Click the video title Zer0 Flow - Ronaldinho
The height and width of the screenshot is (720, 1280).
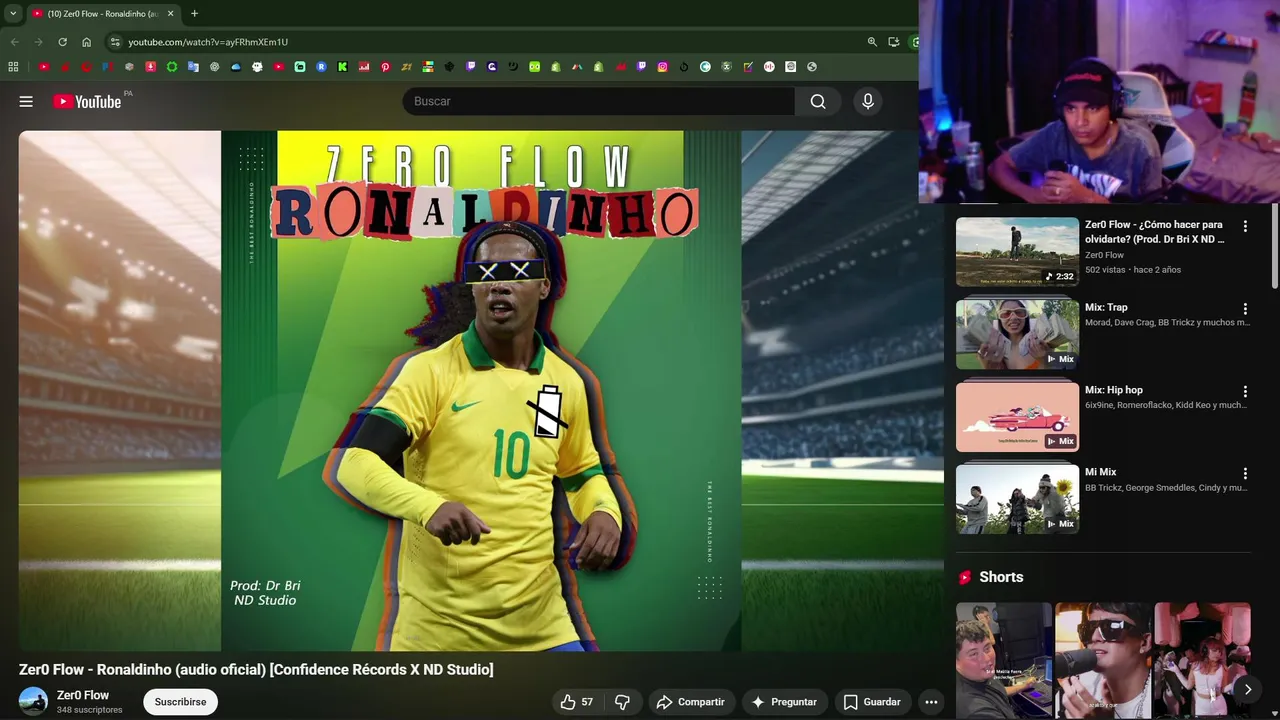pyautogui.click(x=256, y=670)
